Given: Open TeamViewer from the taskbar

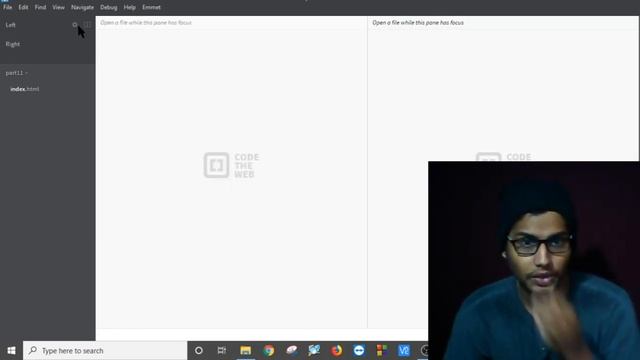Looking at the screenshot, I should coord(359,351).
